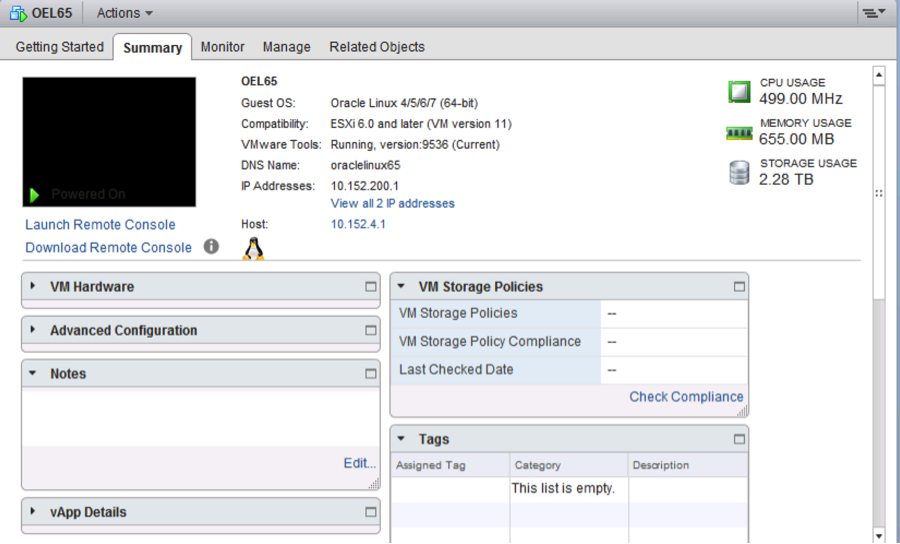Click the Description column header in Tags
This screenshot has height=544, width=900.
click(x=688, y=465)
